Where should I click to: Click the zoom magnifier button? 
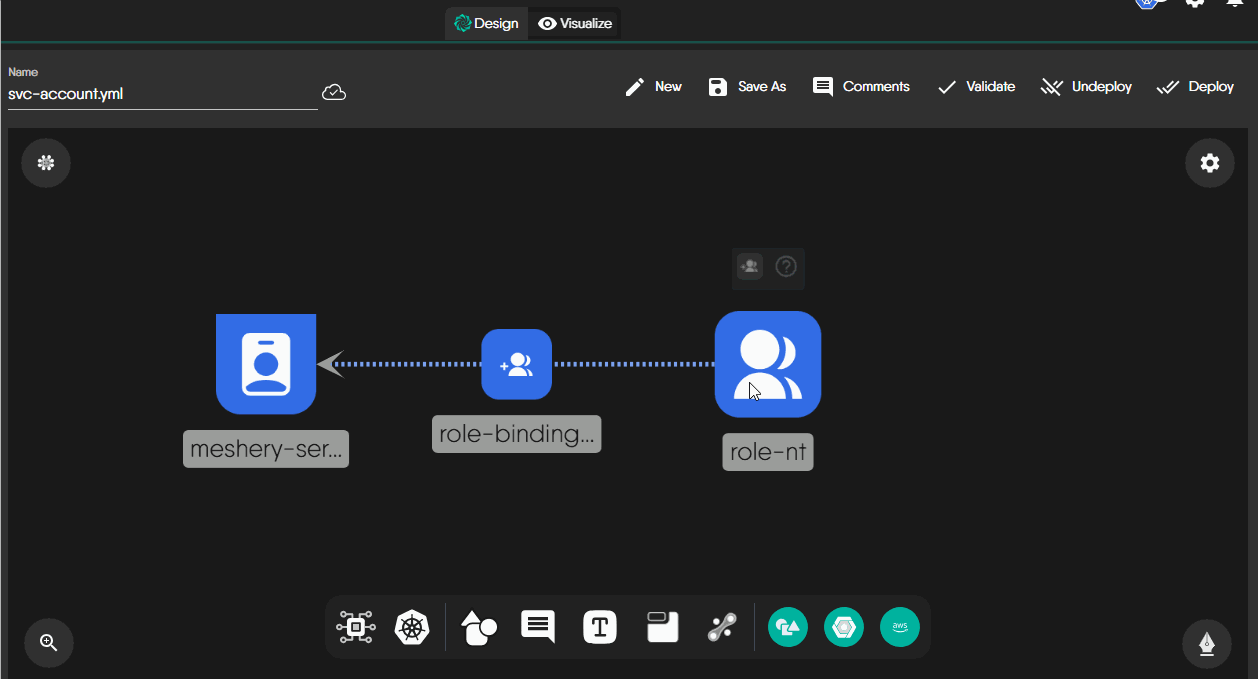(x=49, y=642)
